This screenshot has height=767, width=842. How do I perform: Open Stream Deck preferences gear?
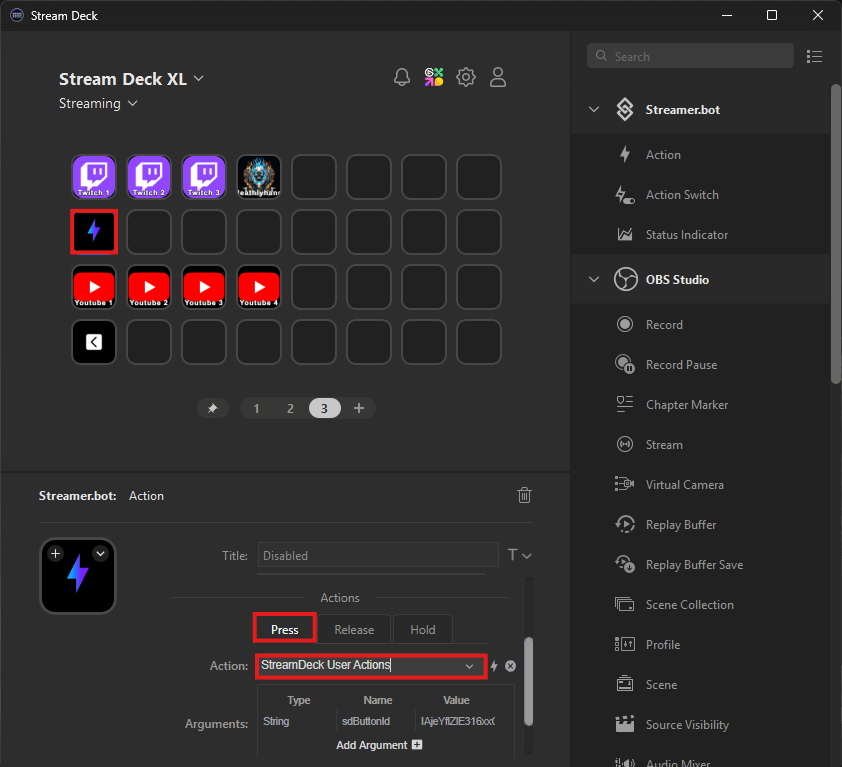(x=466, y=78)
